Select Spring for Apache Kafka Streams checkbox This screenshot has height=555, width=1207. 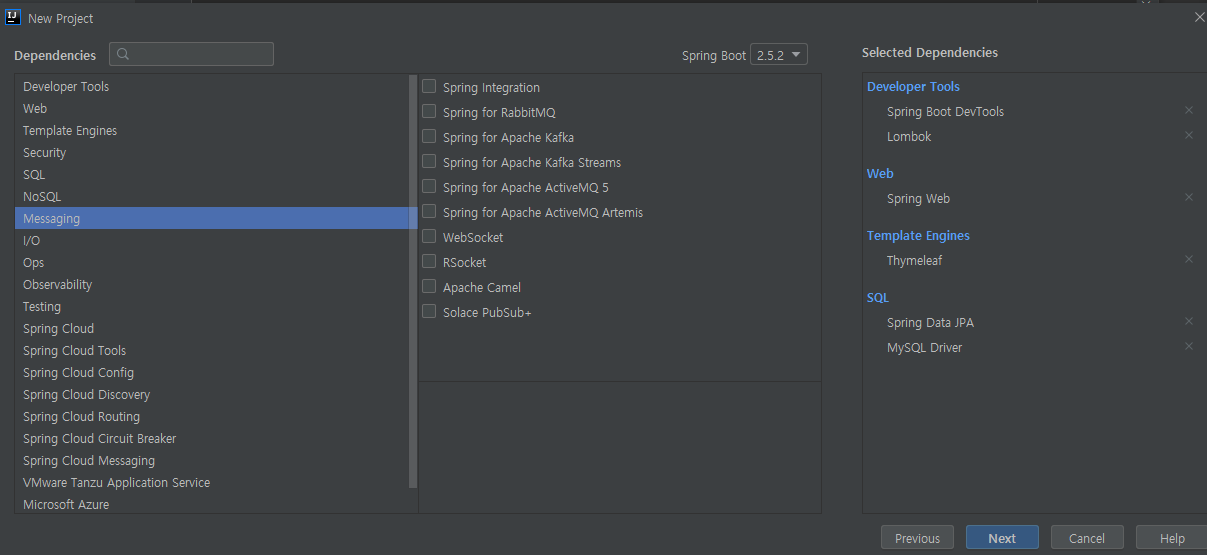click(429, 162)
